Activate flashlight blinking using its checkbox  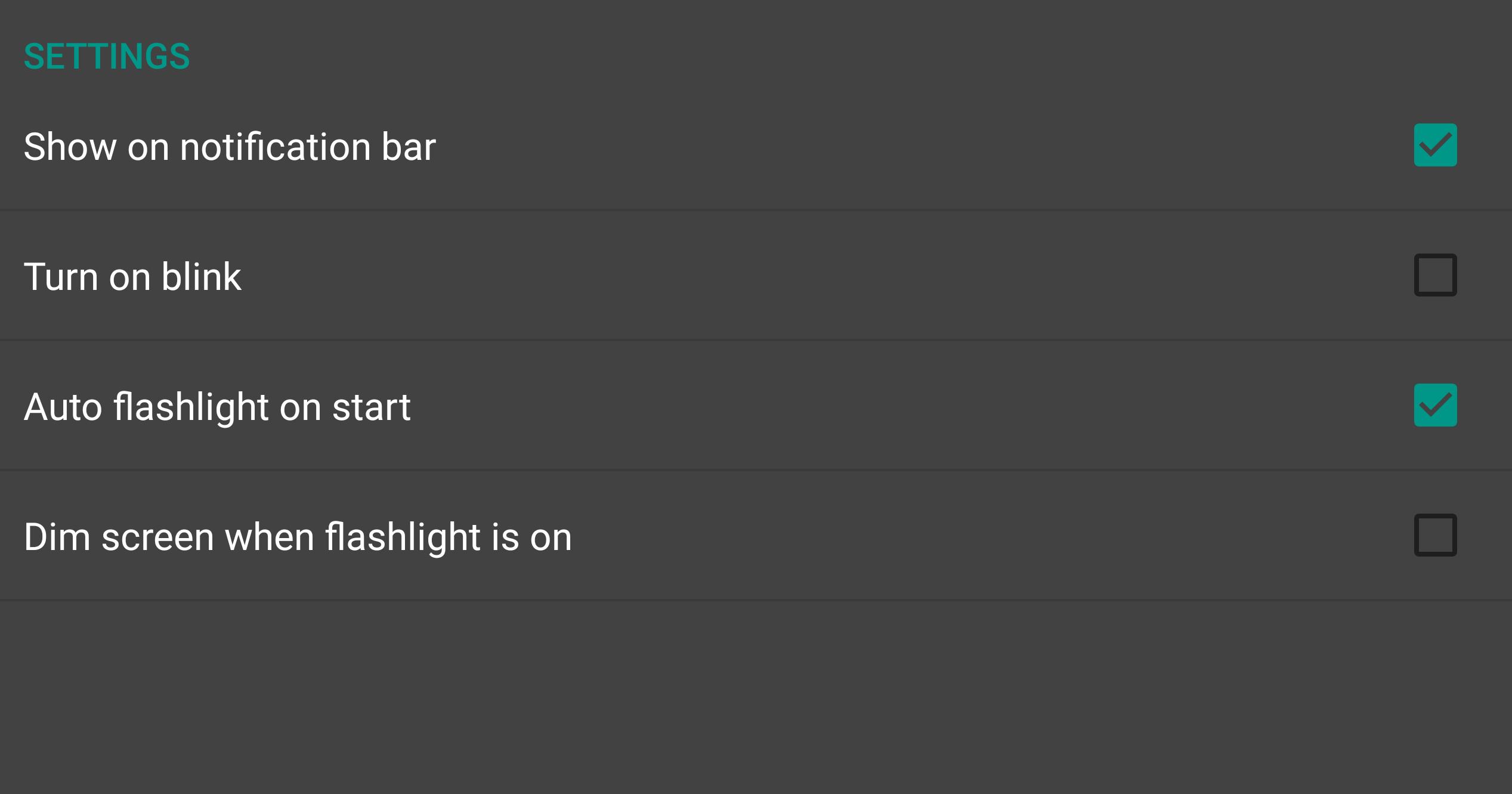click(x=1435, y=275)
